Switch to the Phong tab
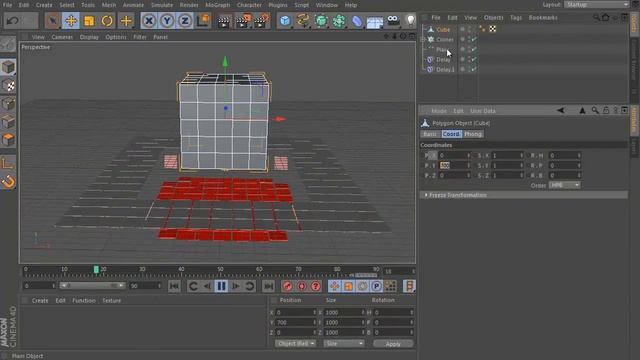Viewport: 640px width, 360px height. (473, 134)
